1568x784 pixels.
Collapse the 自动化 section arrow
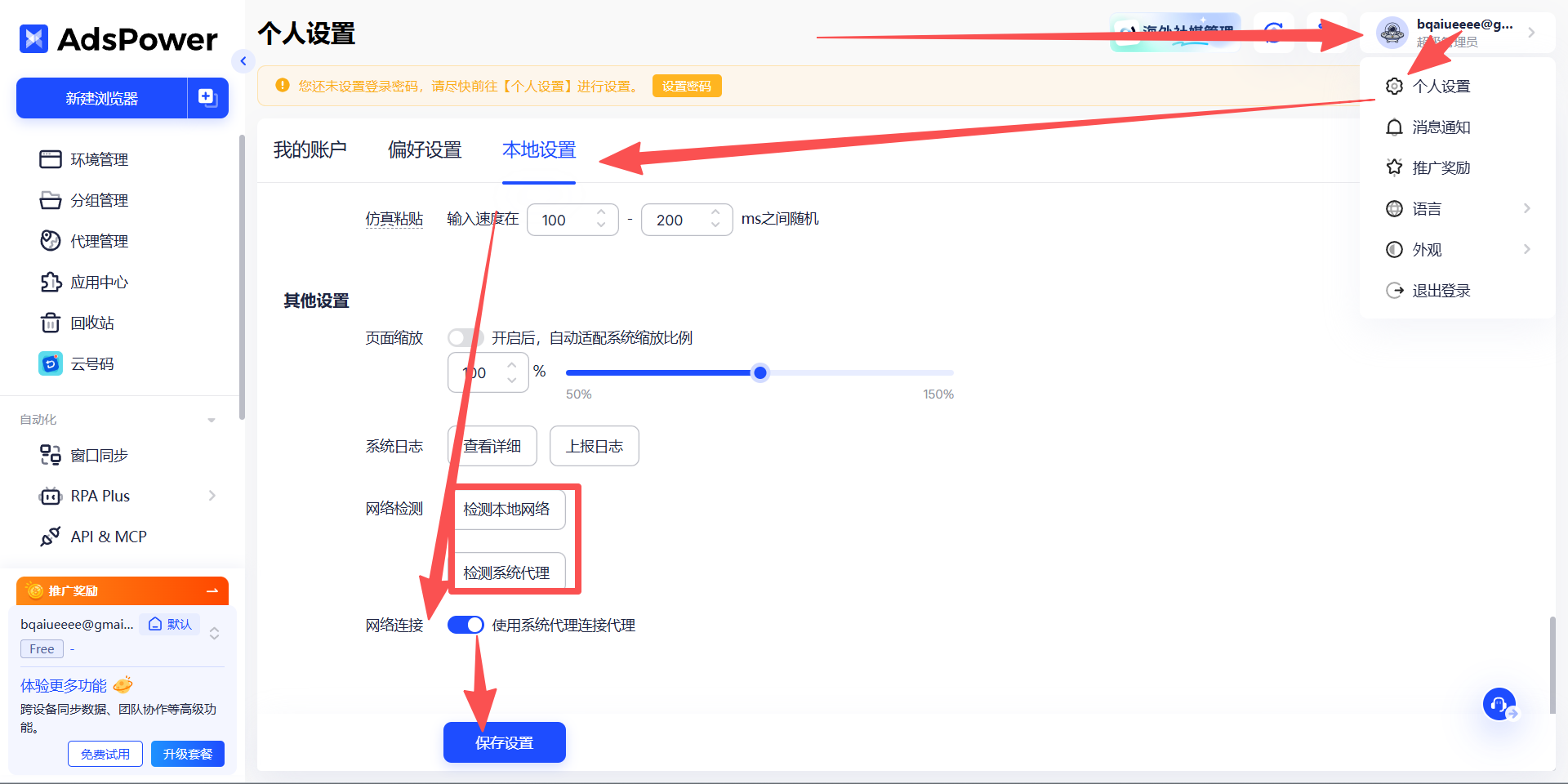[212, 420]
